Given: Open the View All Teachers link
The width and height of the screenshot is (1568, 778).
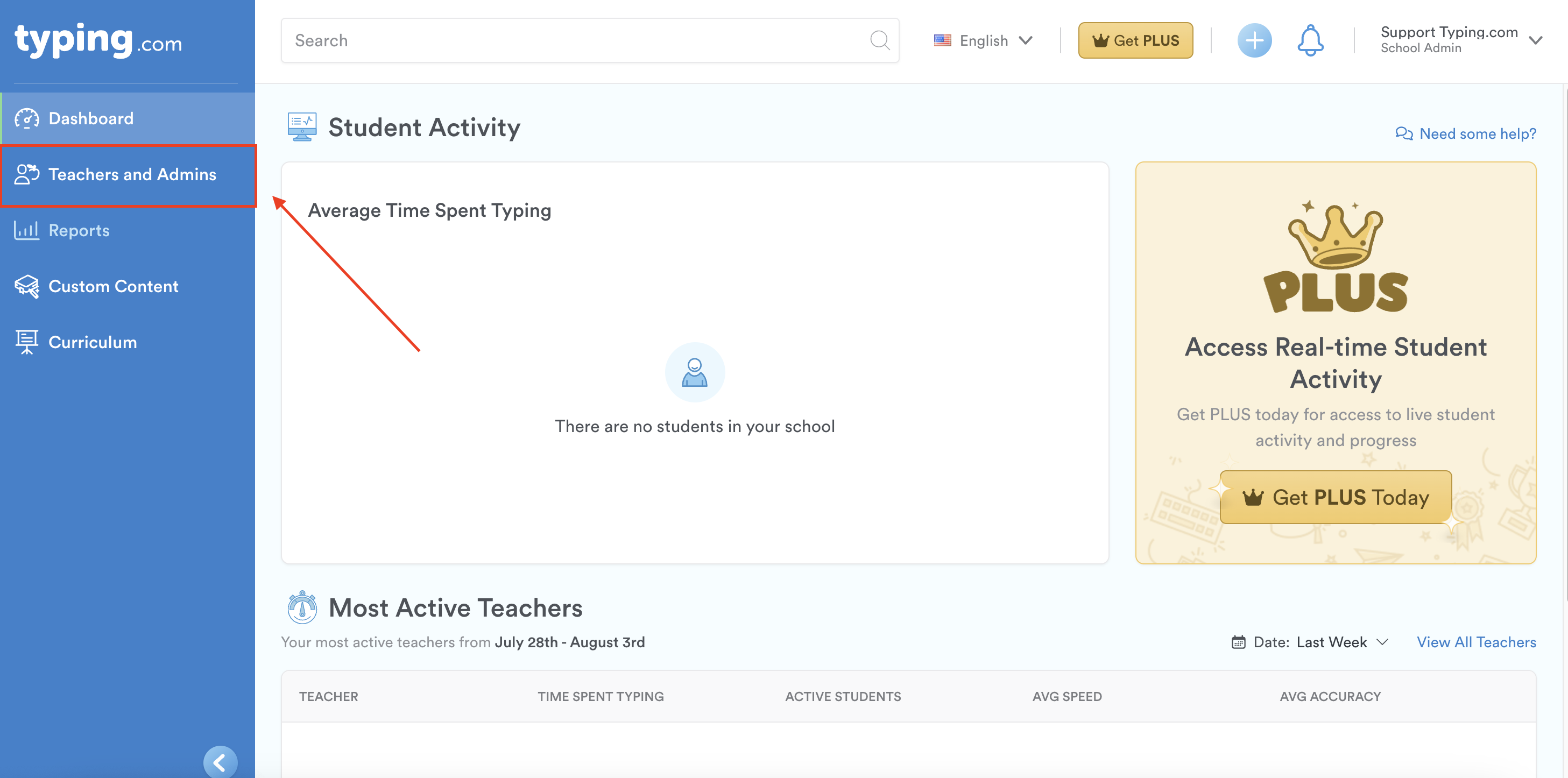Looking at the screenshot, I should 1475,642.
